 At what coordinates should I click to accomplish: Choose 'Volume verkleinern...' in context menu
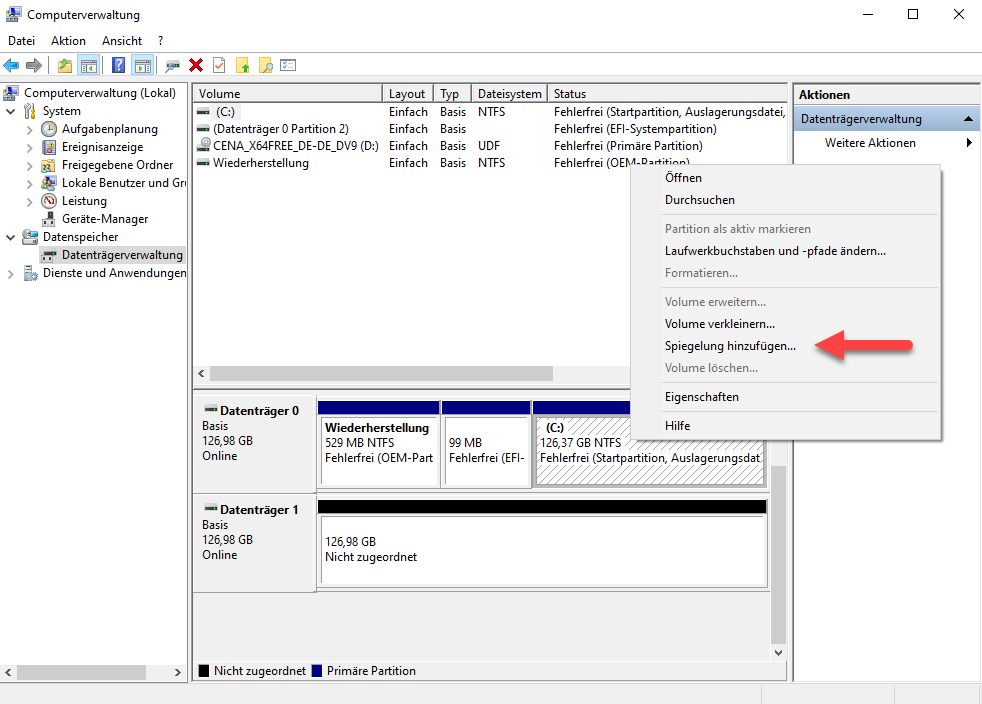tap(719, 324)
